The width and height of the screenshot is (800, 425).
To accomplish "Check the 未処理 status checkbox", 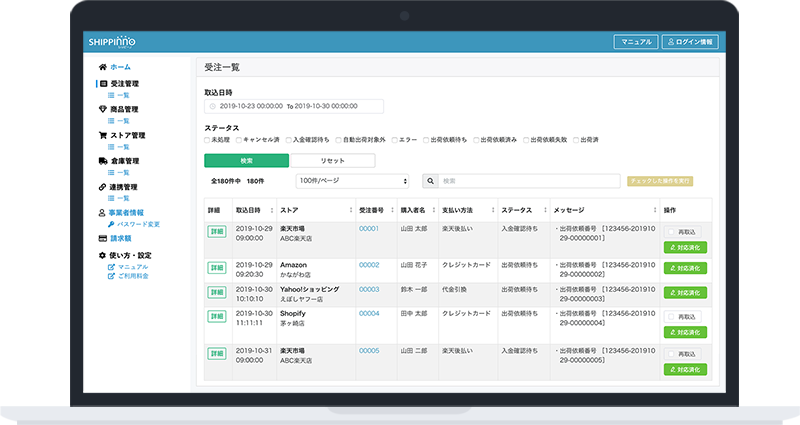I will pos(207,140).
